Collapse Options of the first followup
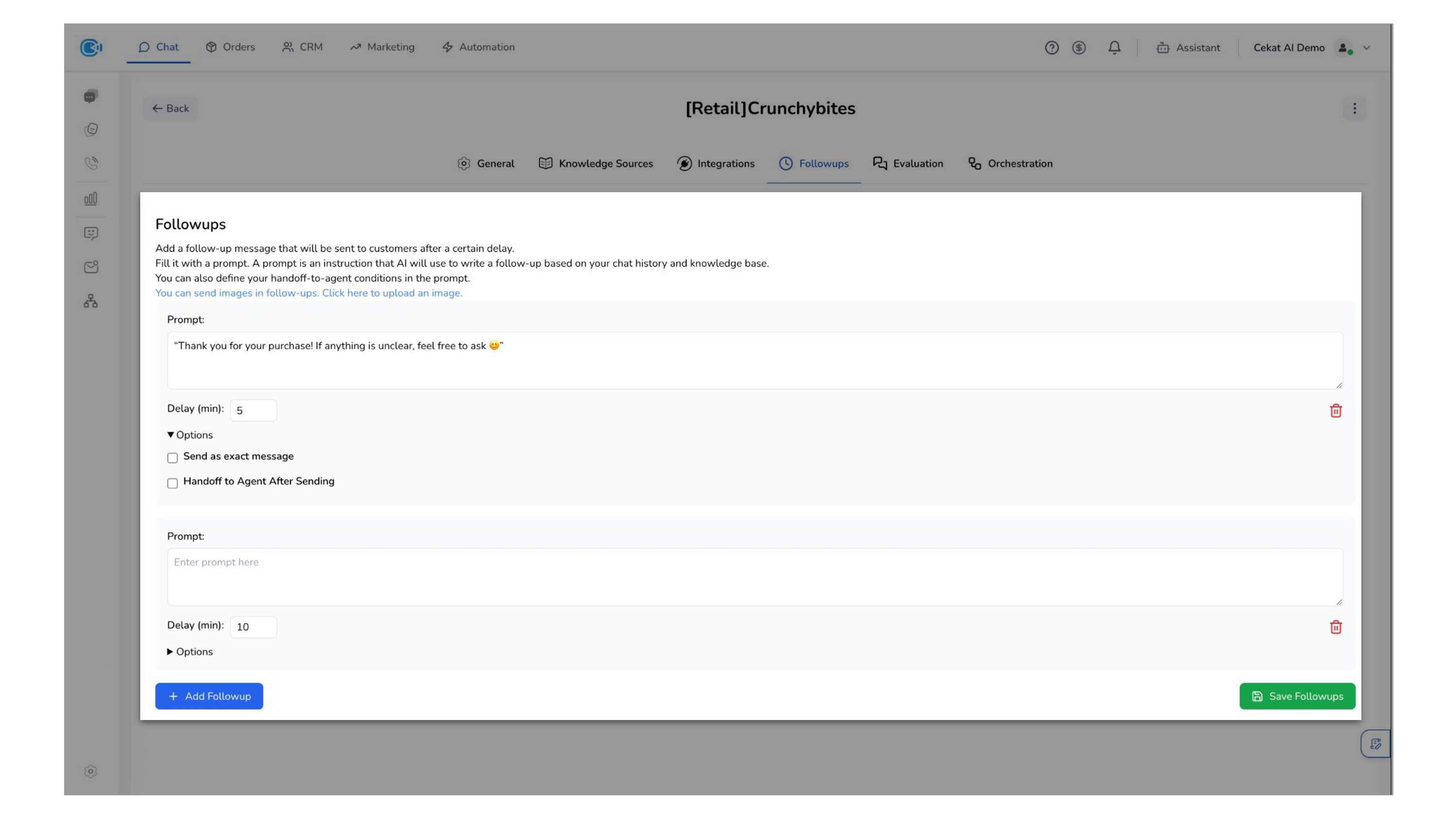Viewport: 1456px width, 819px height. coord(190,435)
